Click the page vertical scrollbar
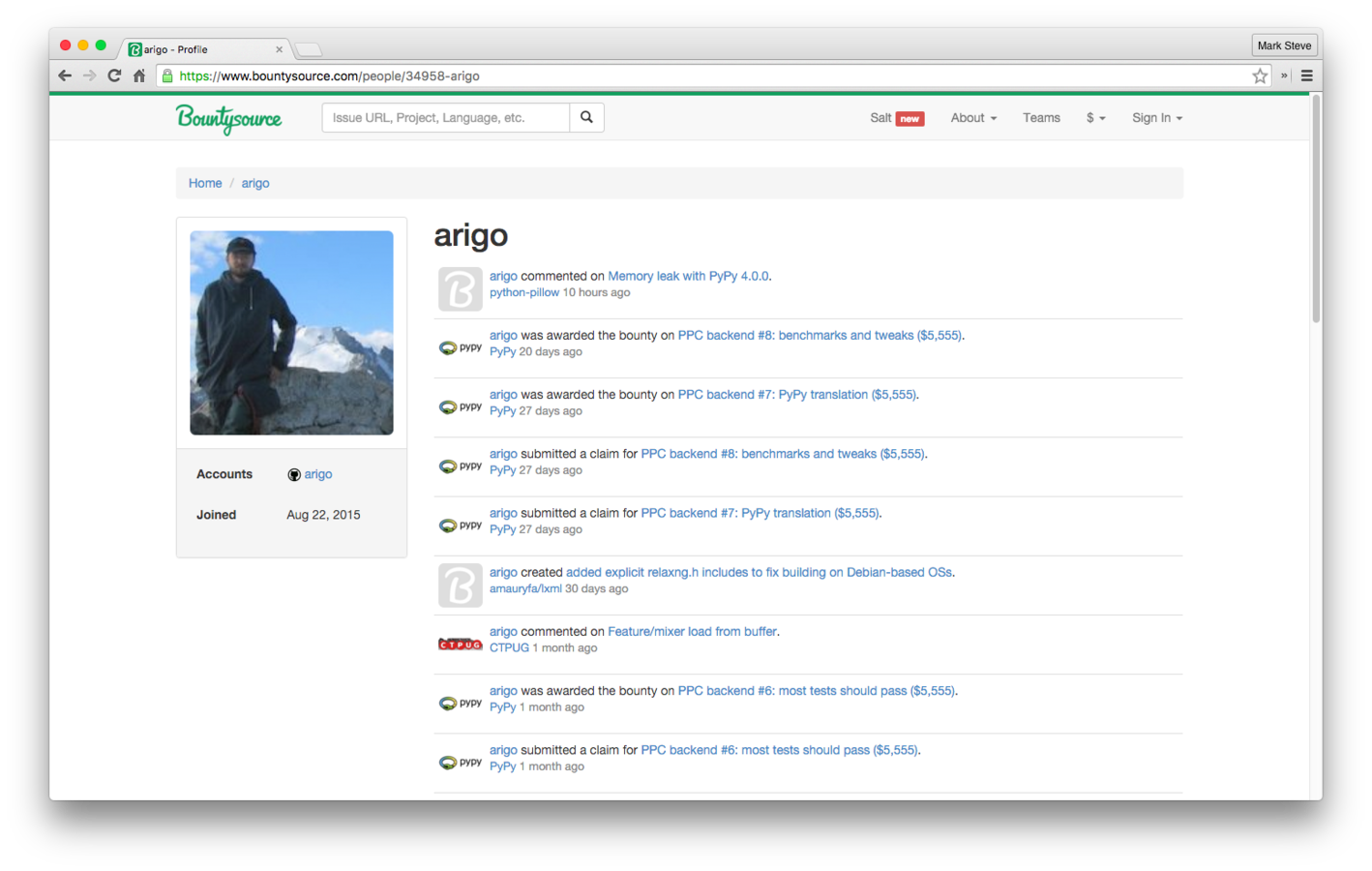1372x871 pixels. click(x=1316, y=208)
